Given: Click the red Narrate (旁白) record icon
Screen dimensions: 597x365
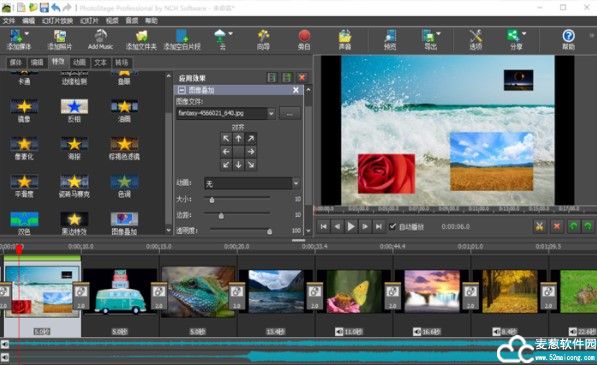Looking at the screenshot, I should (x=304, y=36).
